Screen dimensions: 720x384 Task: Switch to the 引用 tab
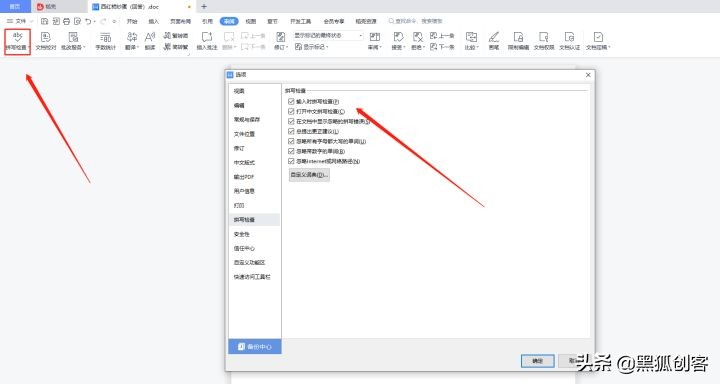(x=208, y=21)
